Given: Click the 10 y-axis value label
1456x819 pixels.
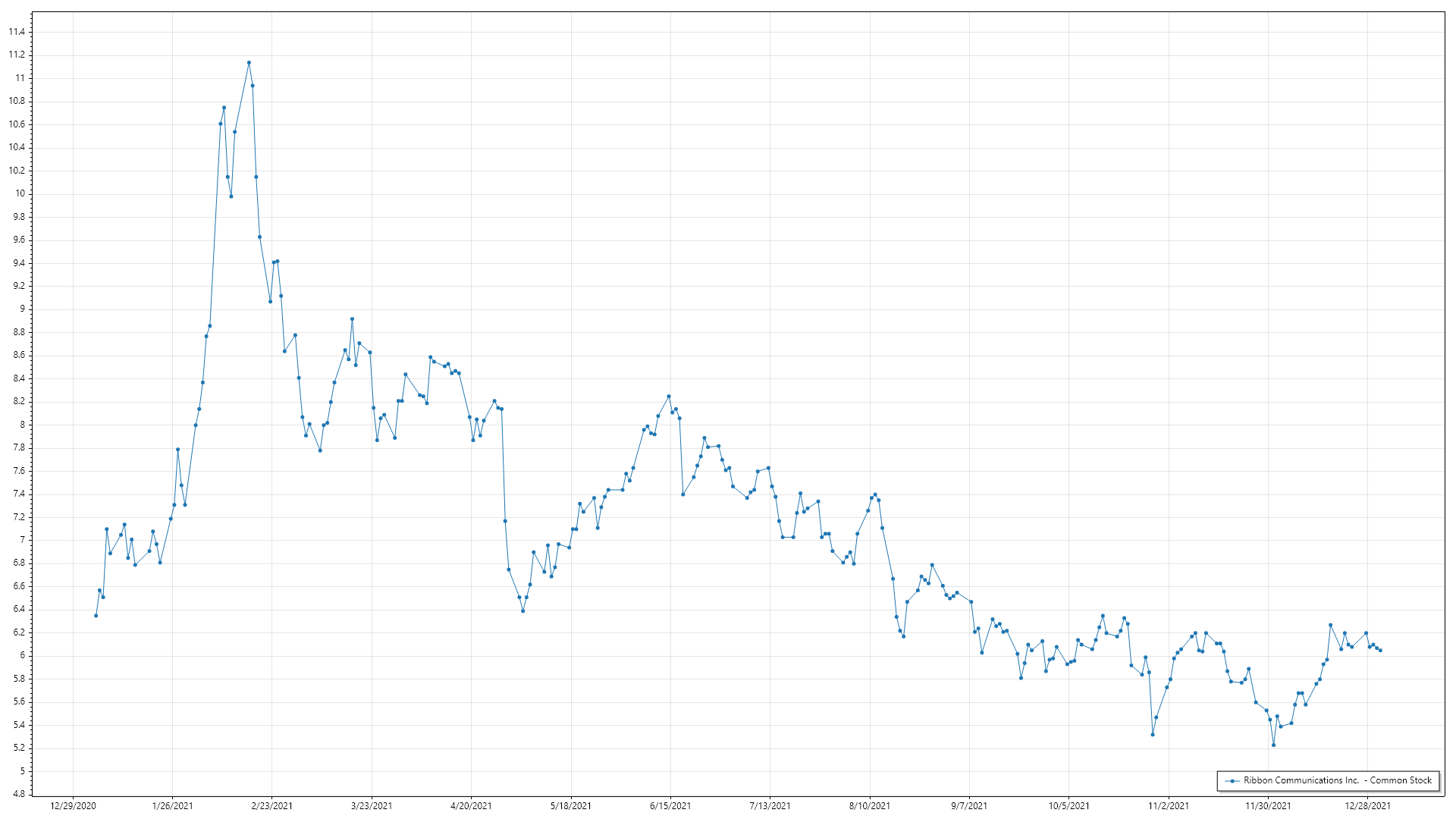Looking at the screenshot, I should coord(20,193).
